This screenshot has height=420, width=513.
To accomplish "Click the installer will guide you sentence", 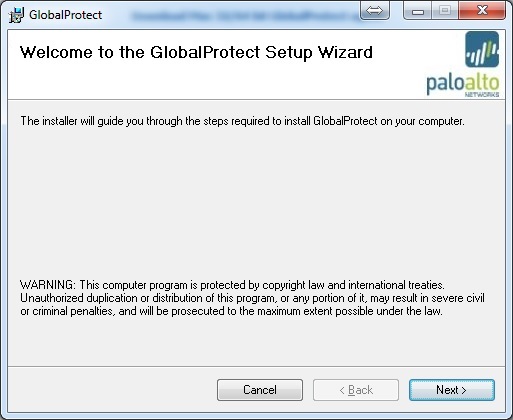I will point(242,121).
